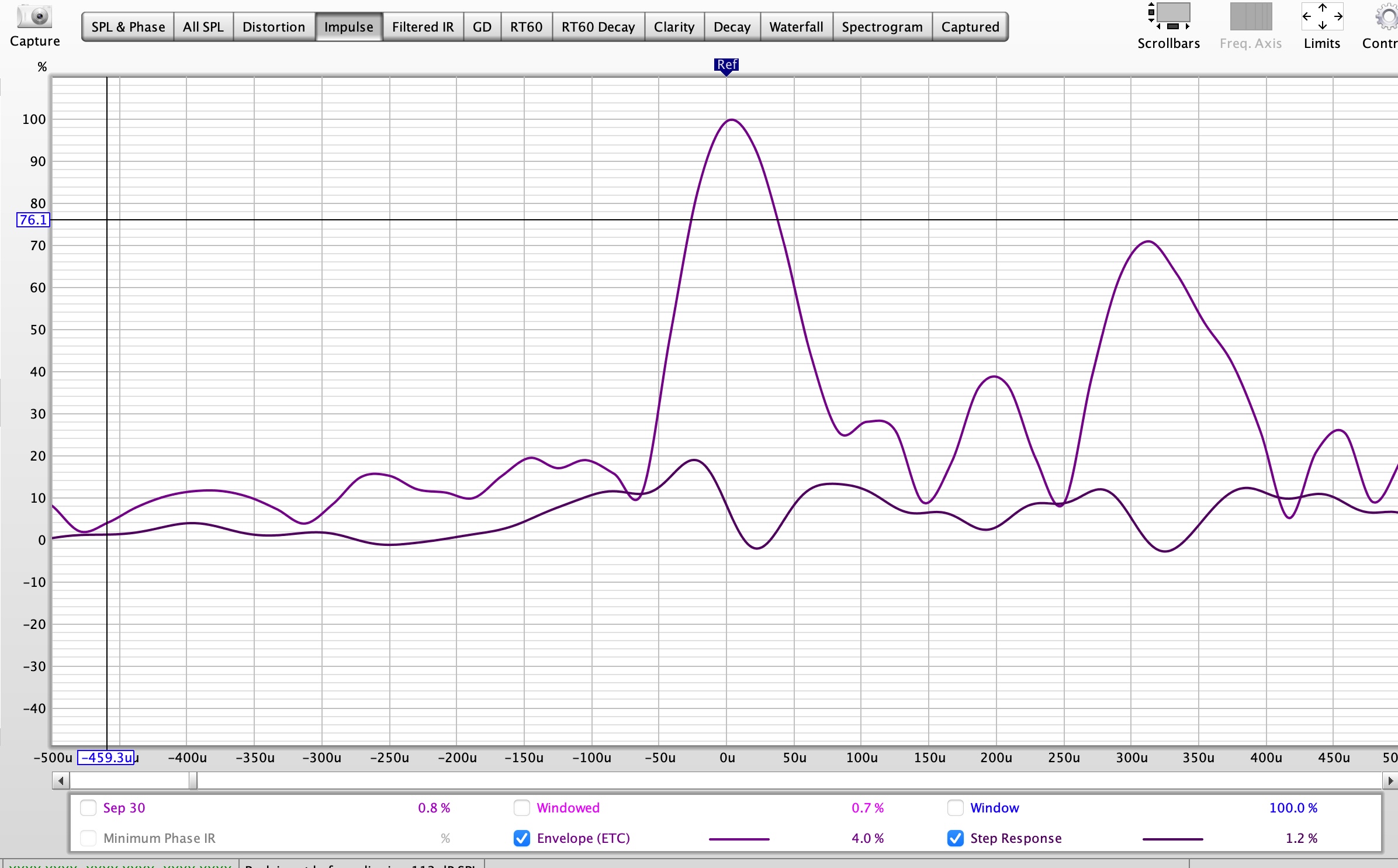This screenshot has width=1398, height=868.
Task: Click the % Y-axis unit label
Action: point(42,67)
